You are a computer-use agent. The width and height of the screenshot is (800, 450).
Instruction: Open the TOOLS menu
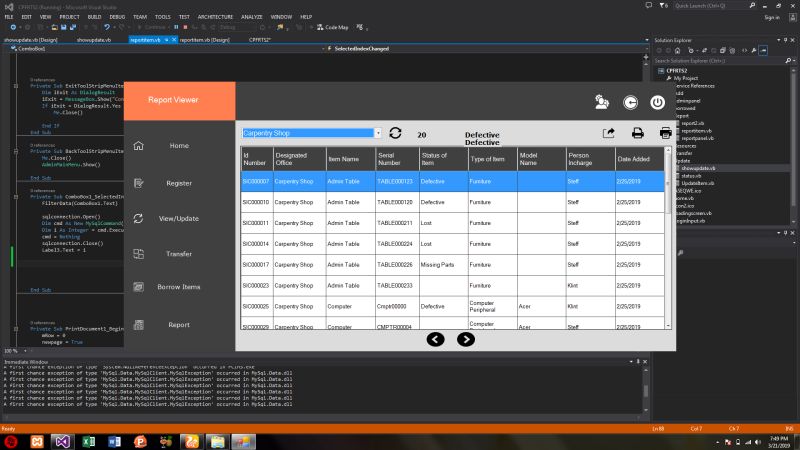(x=162, y=17)
